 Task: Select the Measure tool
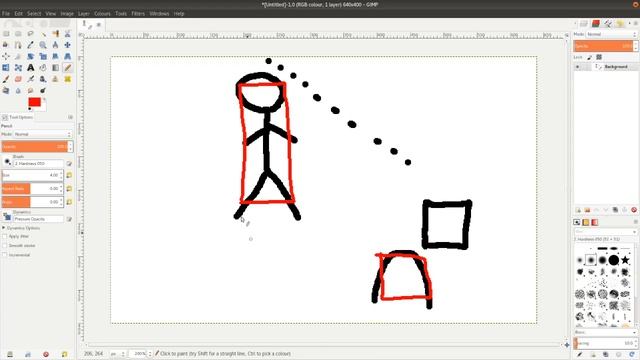(55, 45)
